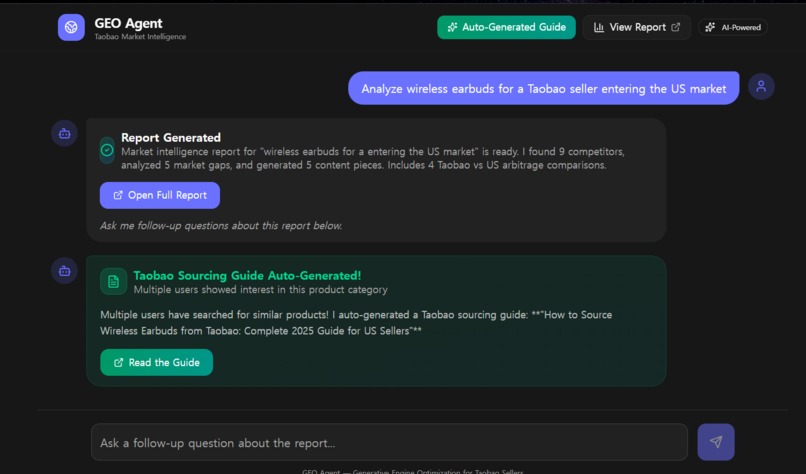This screenshot has height=474, width=806.
Task: Click the Report Generated heading
Action: (x=171, y=137)
